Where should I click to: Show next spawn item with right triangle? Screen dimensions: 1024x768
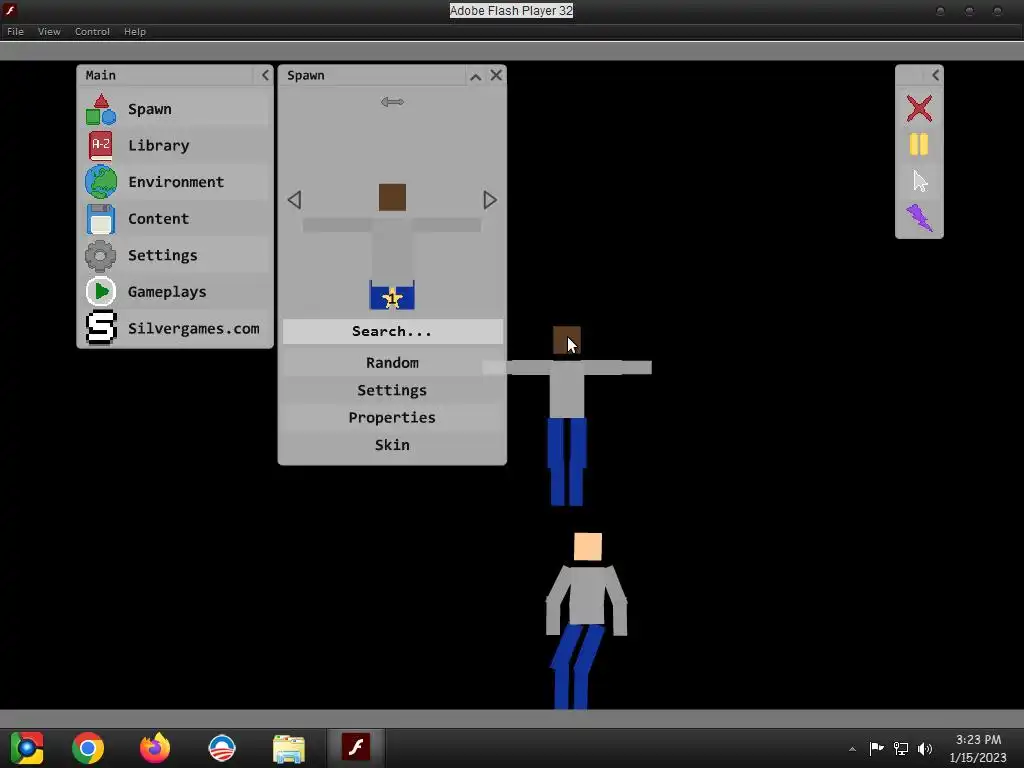point(490,200)
